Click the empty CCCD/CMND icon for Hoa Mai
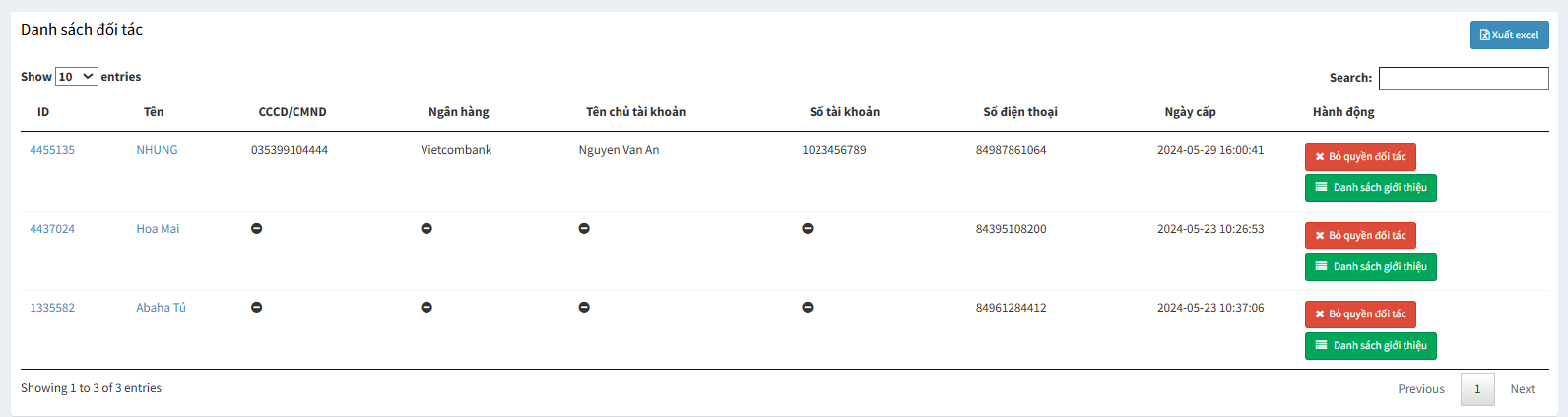 coord(257,229)
